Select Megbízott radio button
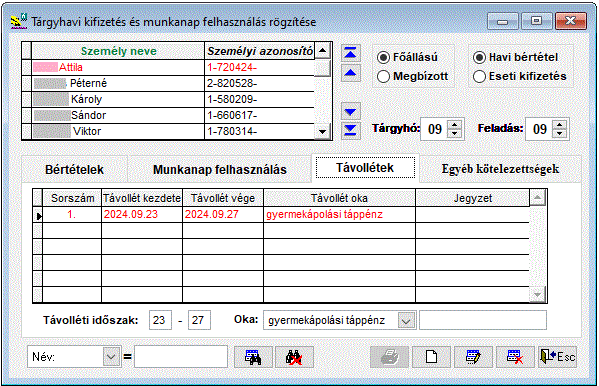 pos(383,76)
